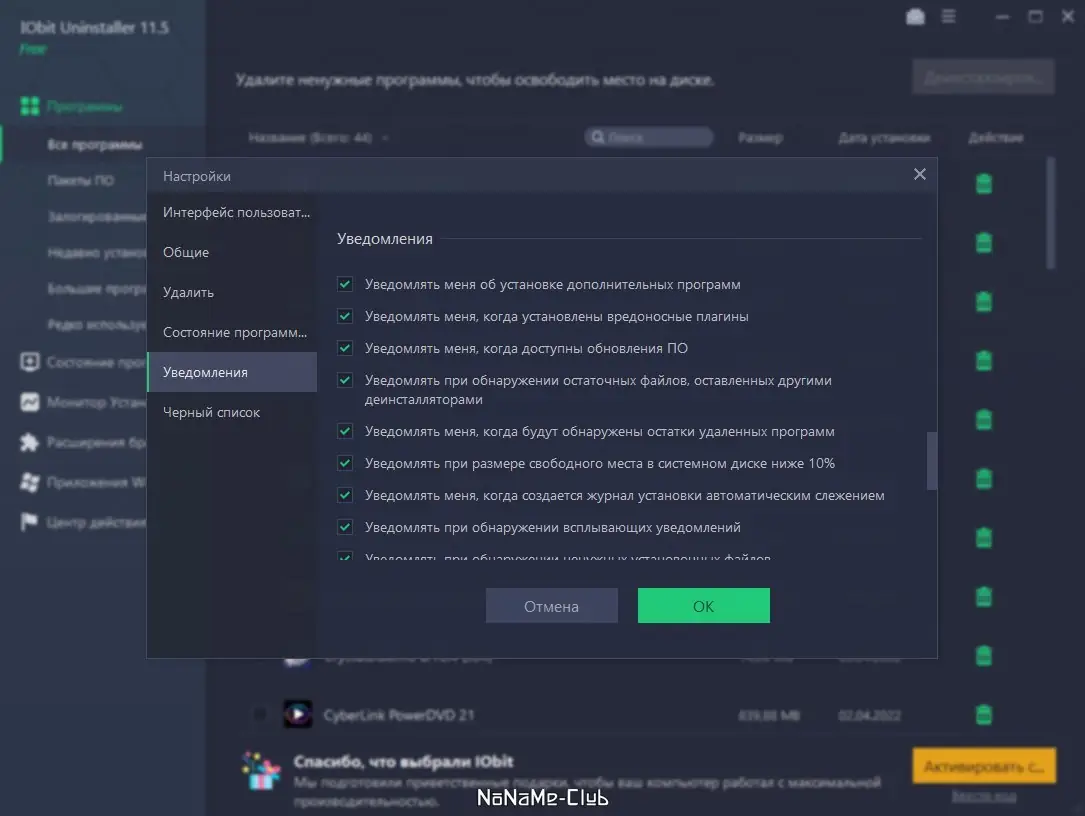Click the Отмена button
1085x816 pixels.
551,606
